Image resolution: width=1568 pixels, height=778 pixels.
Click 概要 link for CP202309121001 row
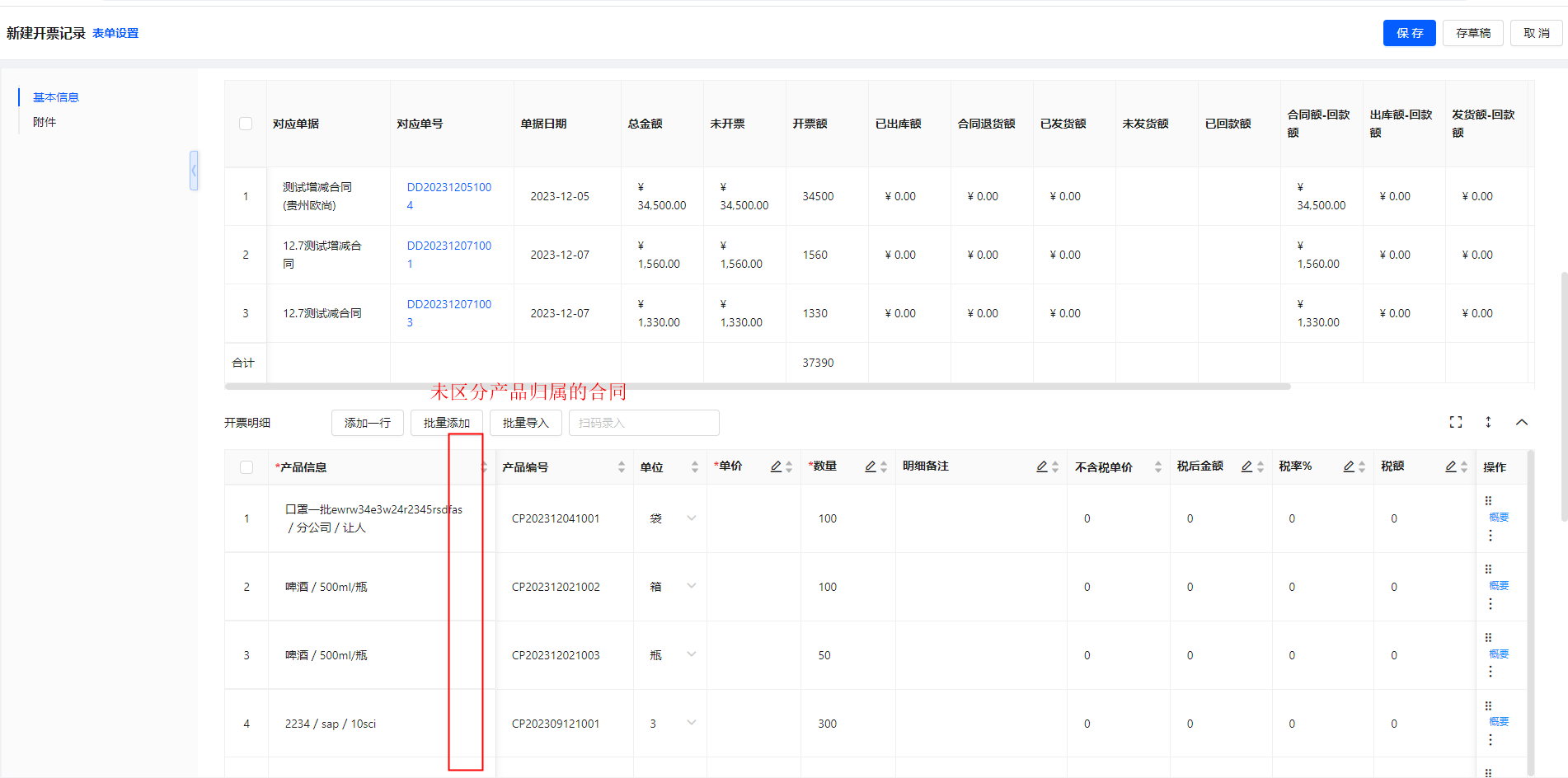(1499, 722)
